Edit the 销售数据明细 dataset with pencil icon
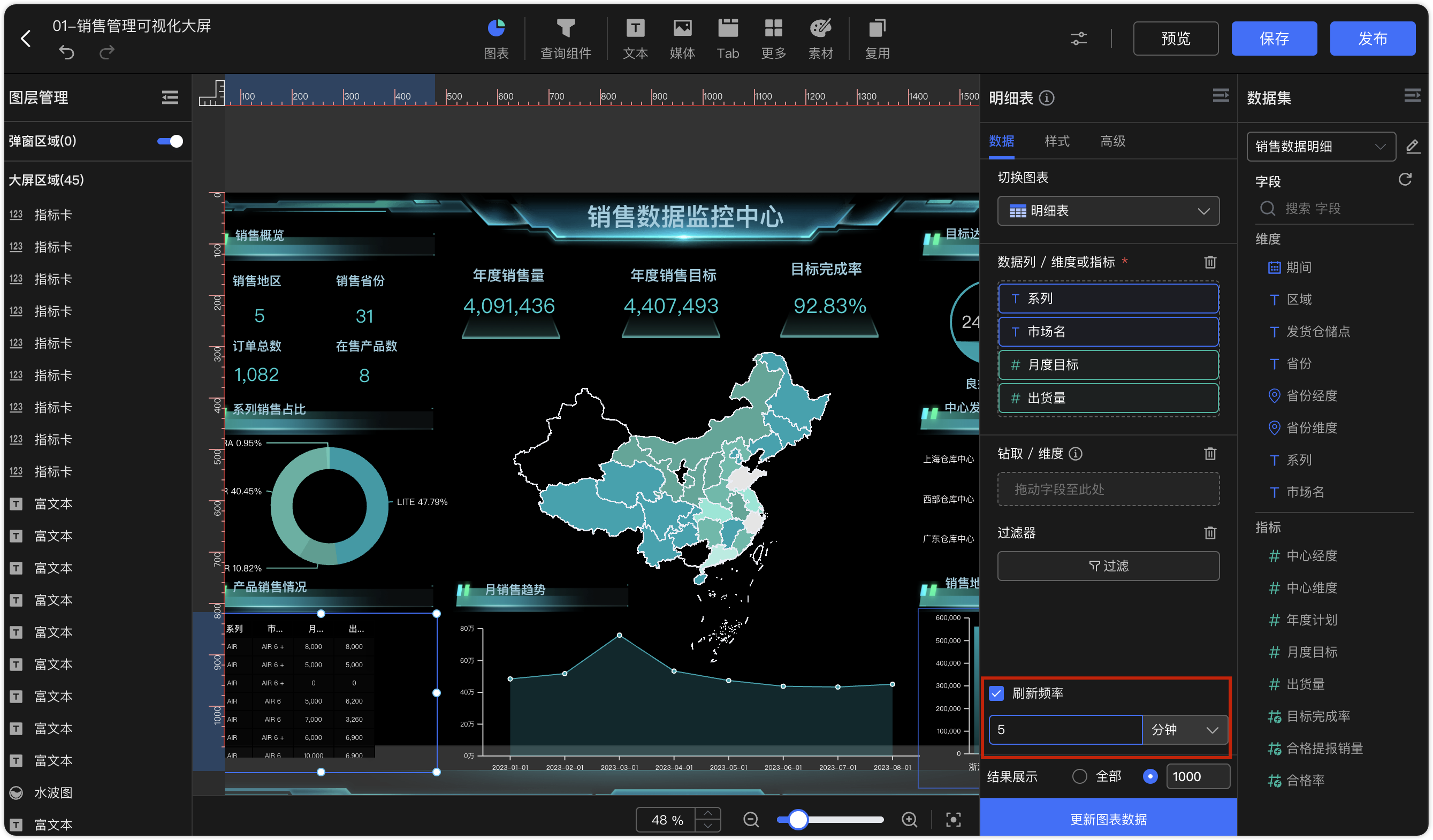Viewport: 1433px width, 840px height. point(1413,147)
